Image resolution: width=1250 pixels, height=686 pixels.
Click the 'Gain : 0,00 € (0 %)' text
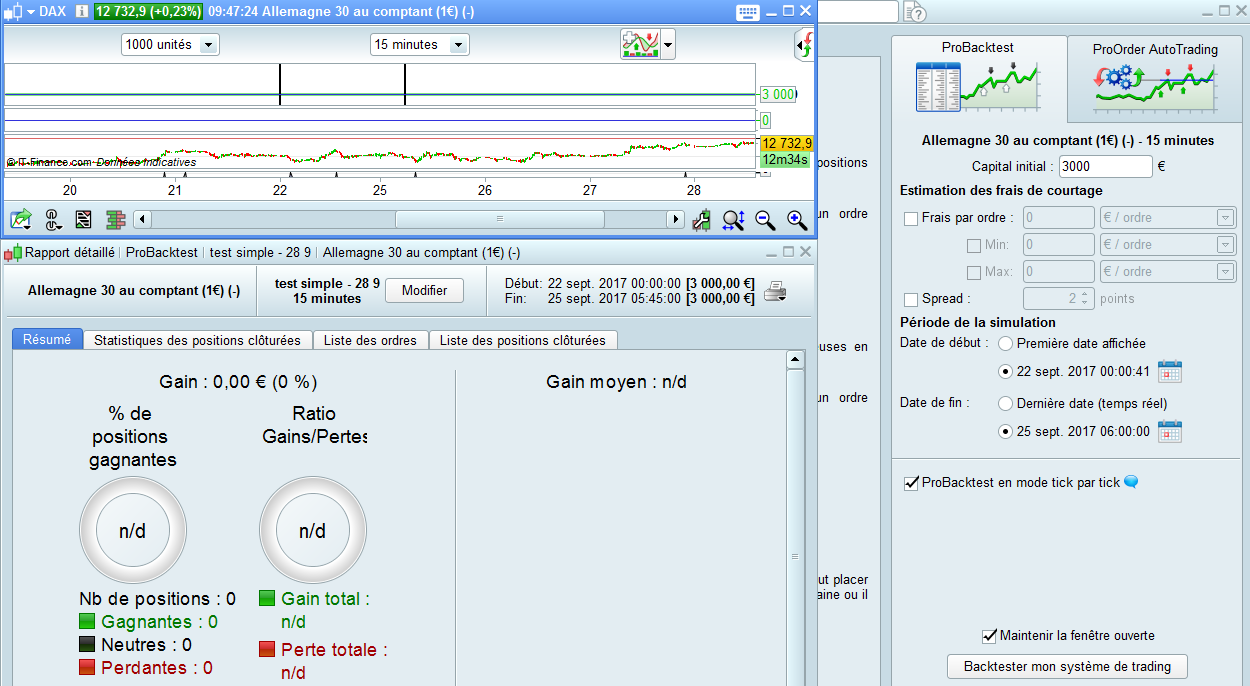pyautogui.click(x=238, y=382)
